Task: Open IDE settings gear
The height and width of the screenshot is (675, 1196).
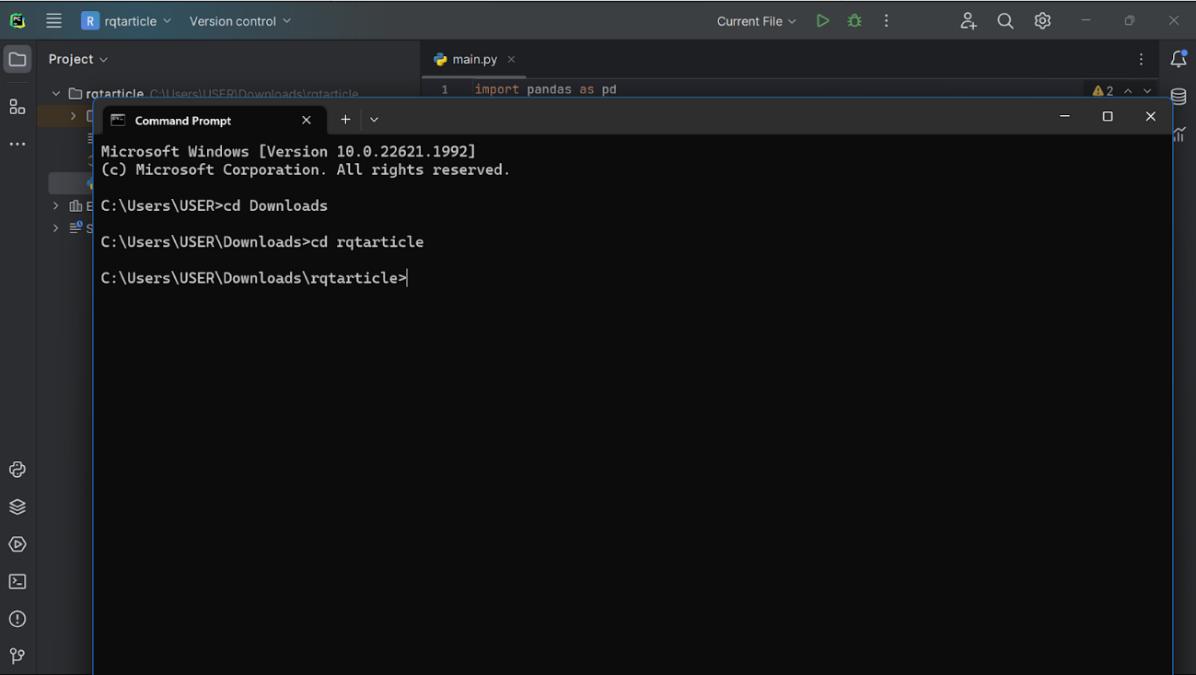Action: point(1042,21)
